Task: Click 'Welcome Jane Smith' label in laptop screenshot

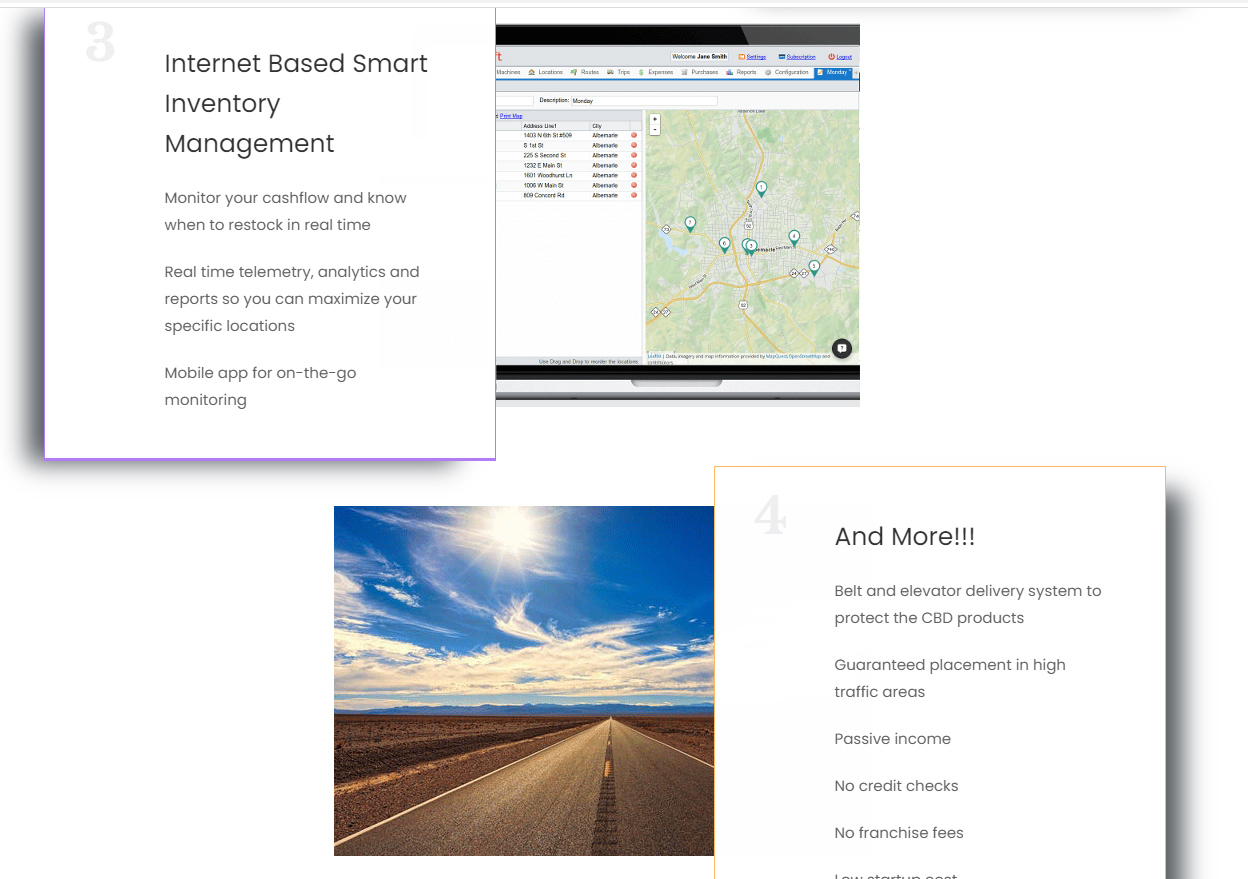Action: tap(699, 57)
